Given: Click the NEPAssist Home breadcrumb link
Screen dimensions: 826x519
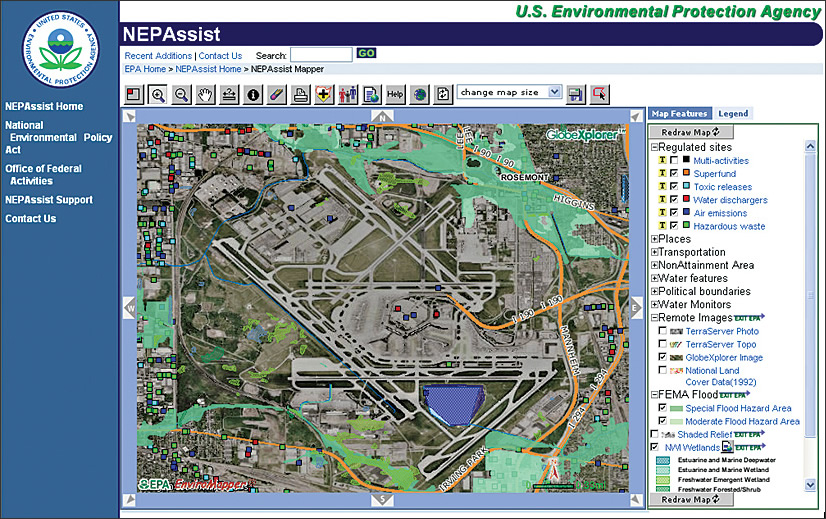Looking at the screenshot, I should pos(208,69).
